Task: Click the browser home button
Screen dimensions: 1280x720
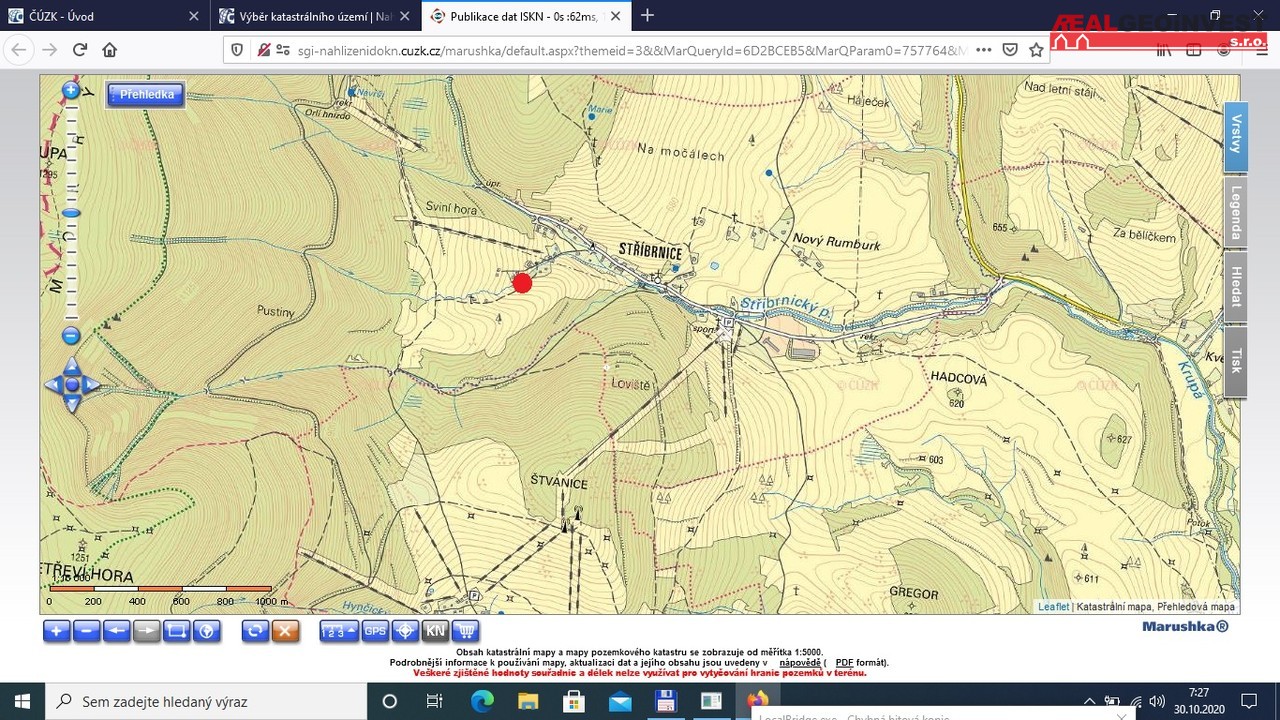Action: coord(110,50)
